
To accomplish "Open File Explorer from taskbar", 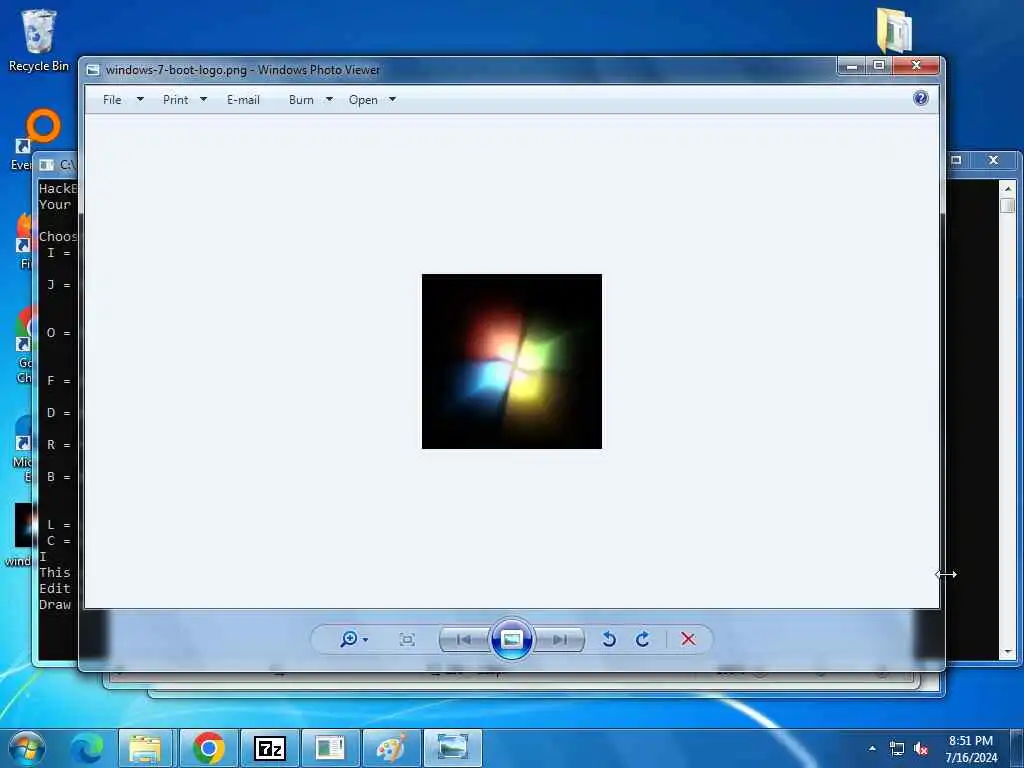I will (145, 748).
